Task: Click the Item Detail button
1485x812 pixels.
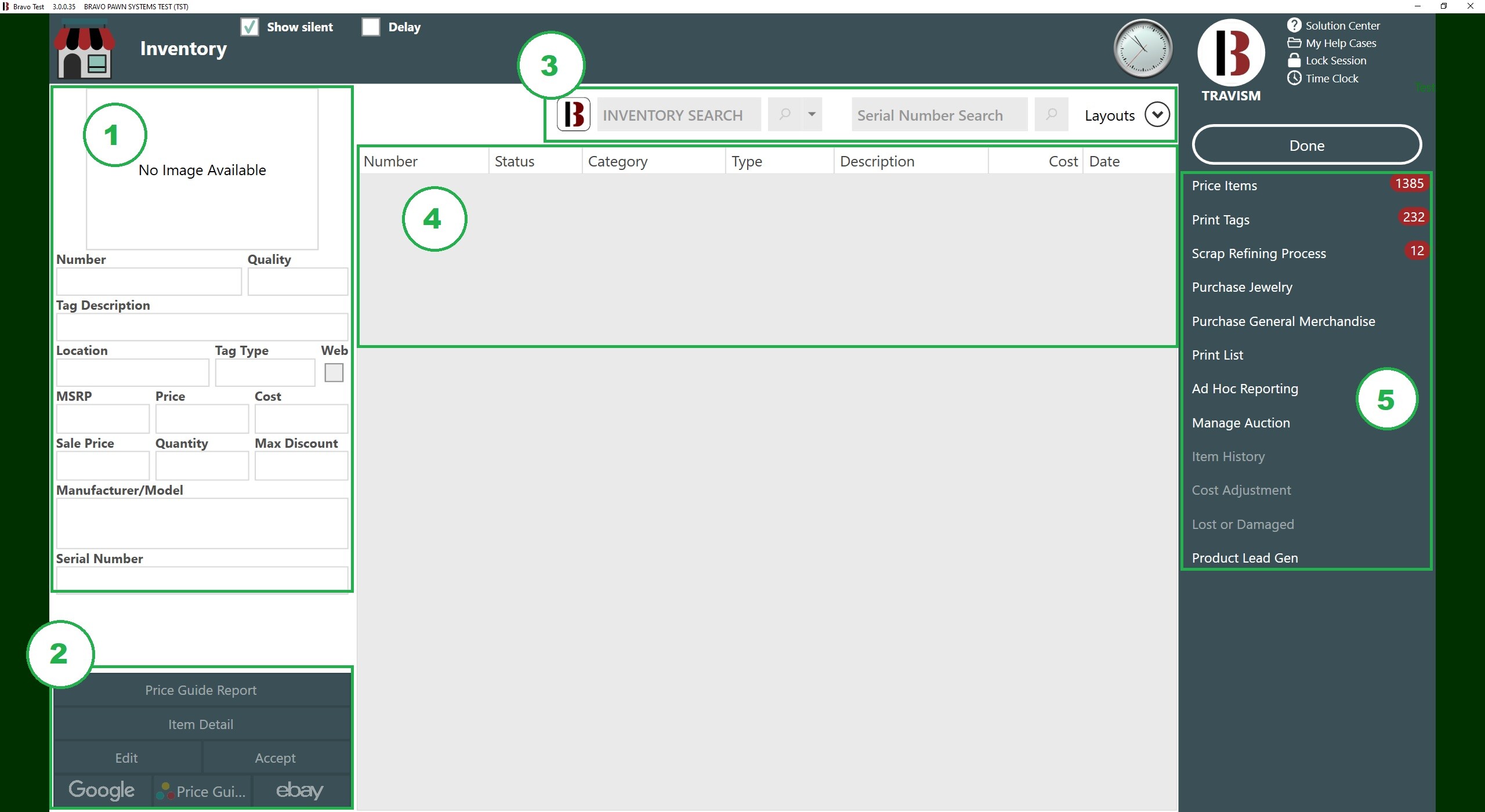Action: (201, 724)
